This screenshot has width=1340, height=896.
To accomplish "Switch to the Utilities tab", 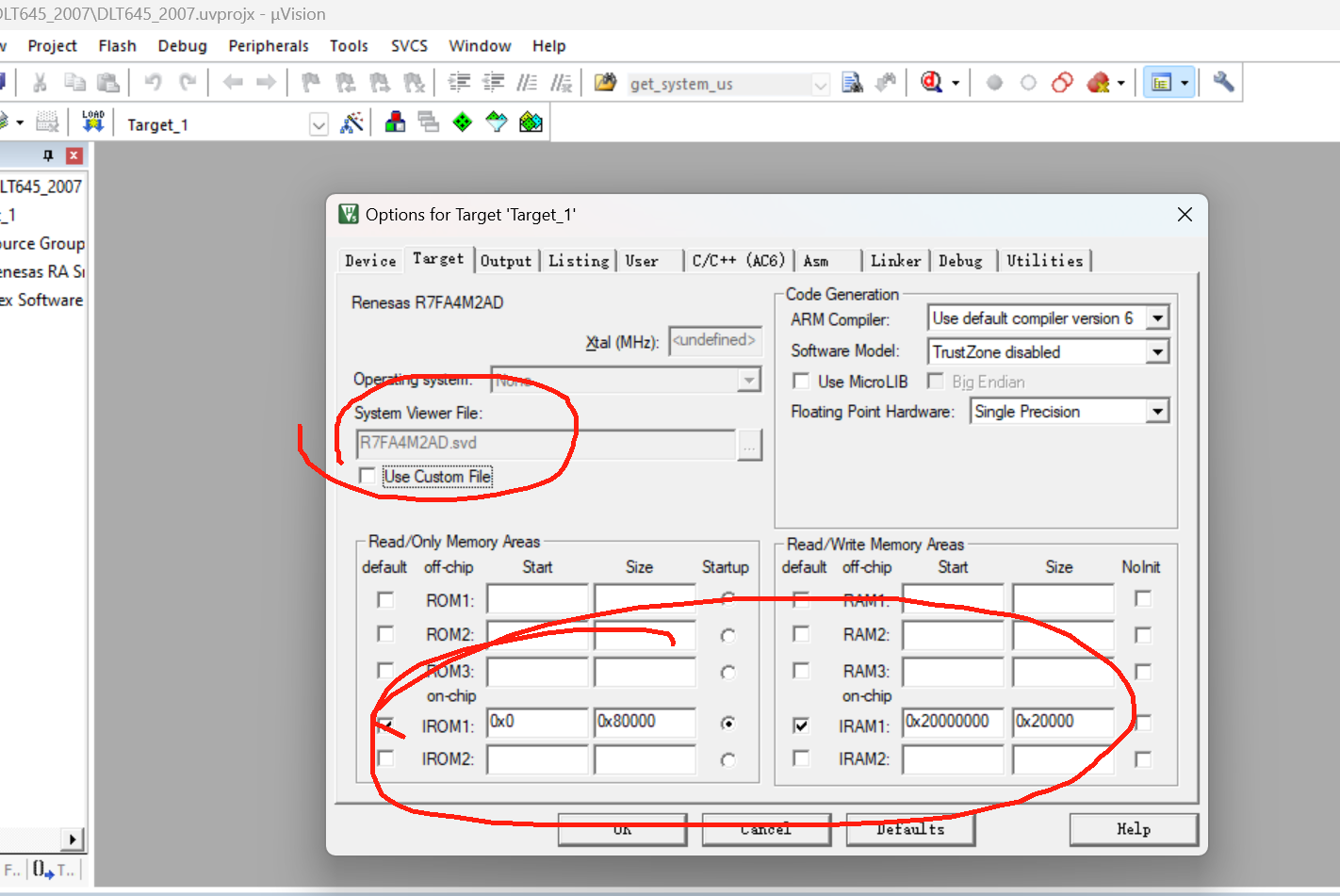I will (1044, 261).
